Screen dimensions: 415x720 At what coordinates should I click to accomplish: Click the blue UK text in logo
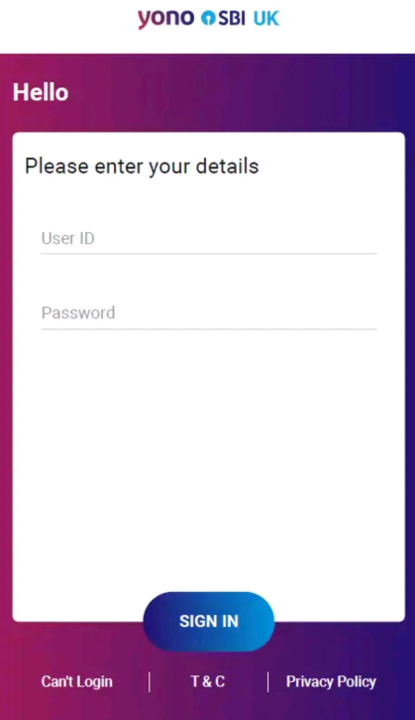[266, 18]
